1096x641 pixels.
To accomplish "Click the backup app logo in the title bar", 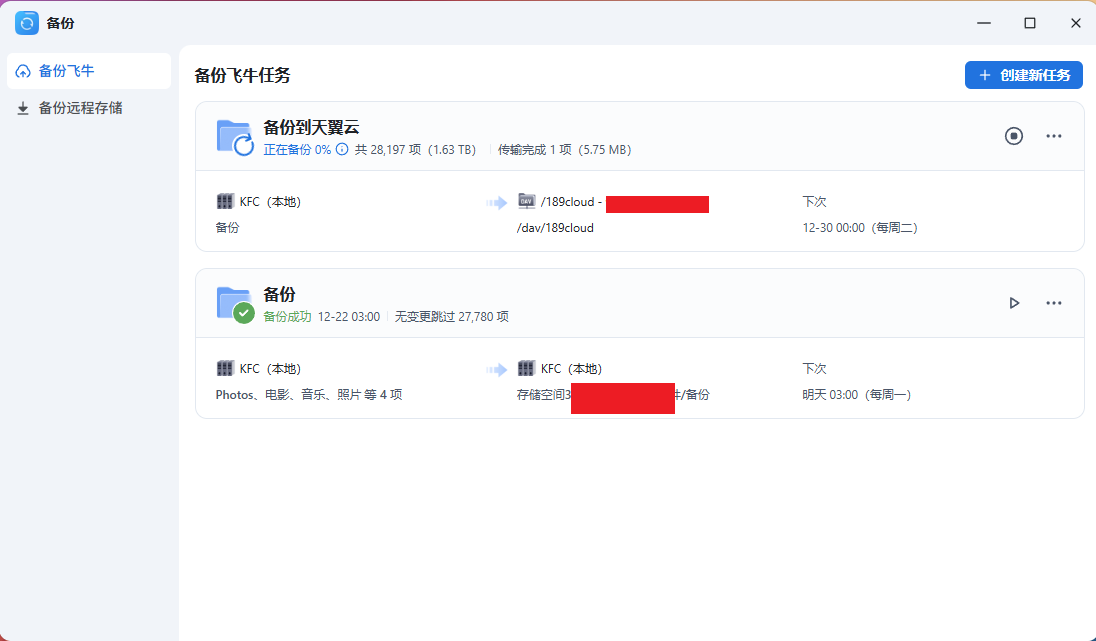I will click(x=27, y=22).
